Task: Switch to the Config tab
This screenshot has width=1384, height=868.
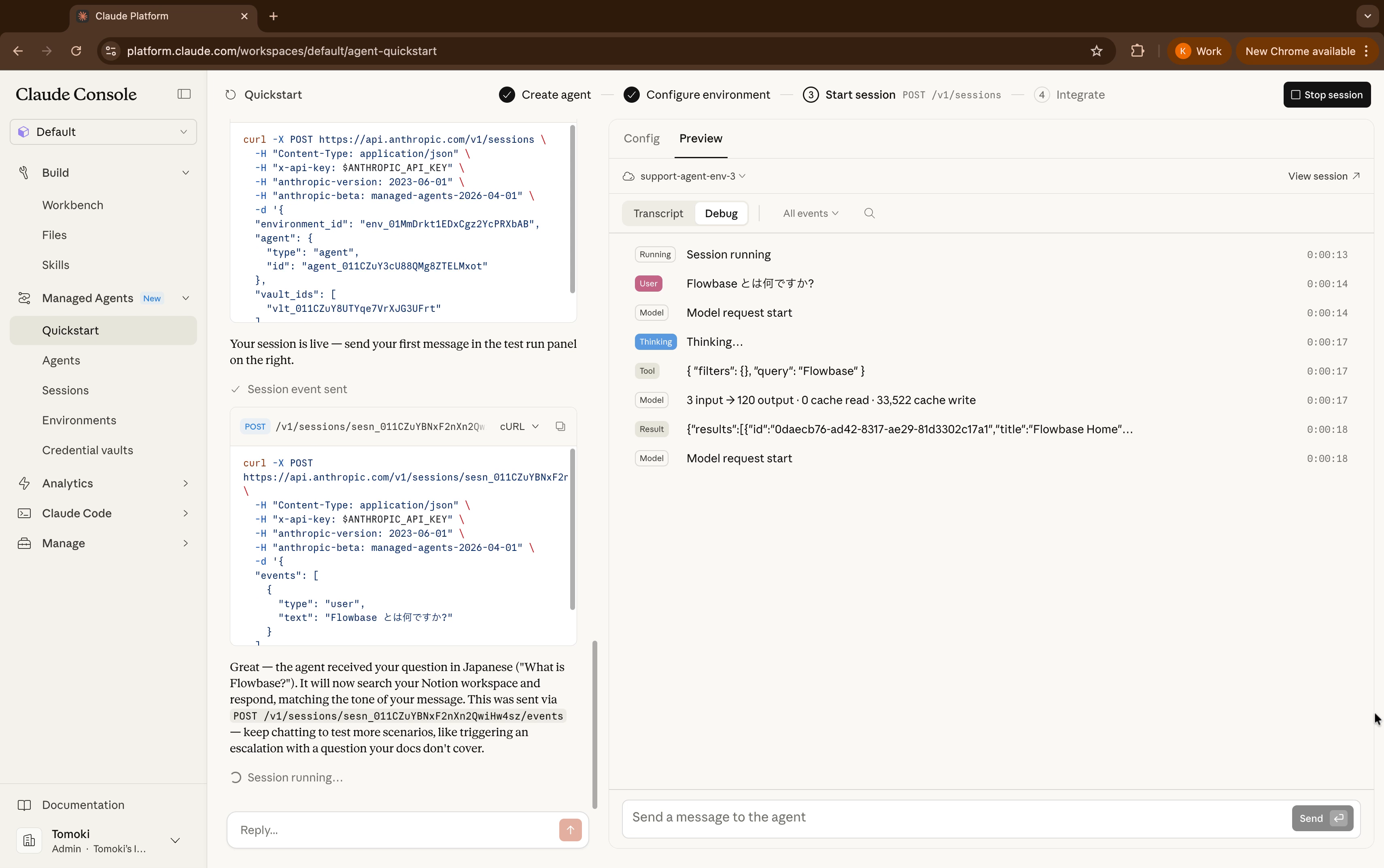Action: [641, 138]
